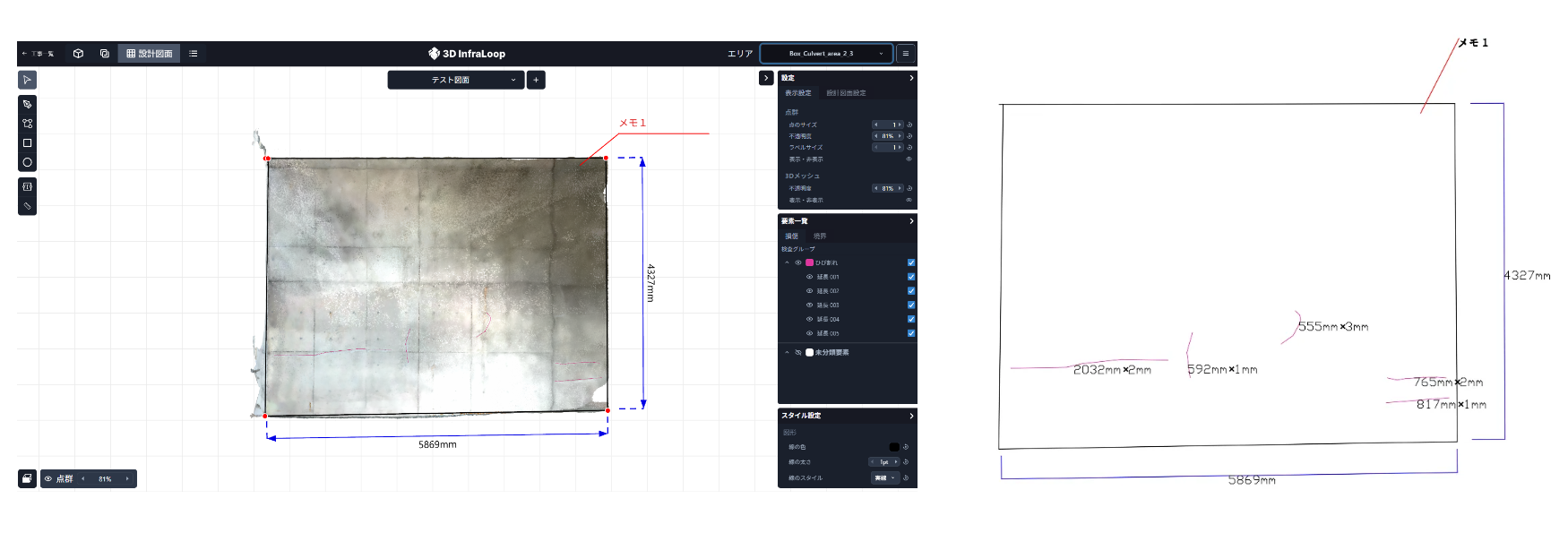Open the hamburger menu at top right
The width and height of the screenshot is (1568, 533).
pos(906,54)
